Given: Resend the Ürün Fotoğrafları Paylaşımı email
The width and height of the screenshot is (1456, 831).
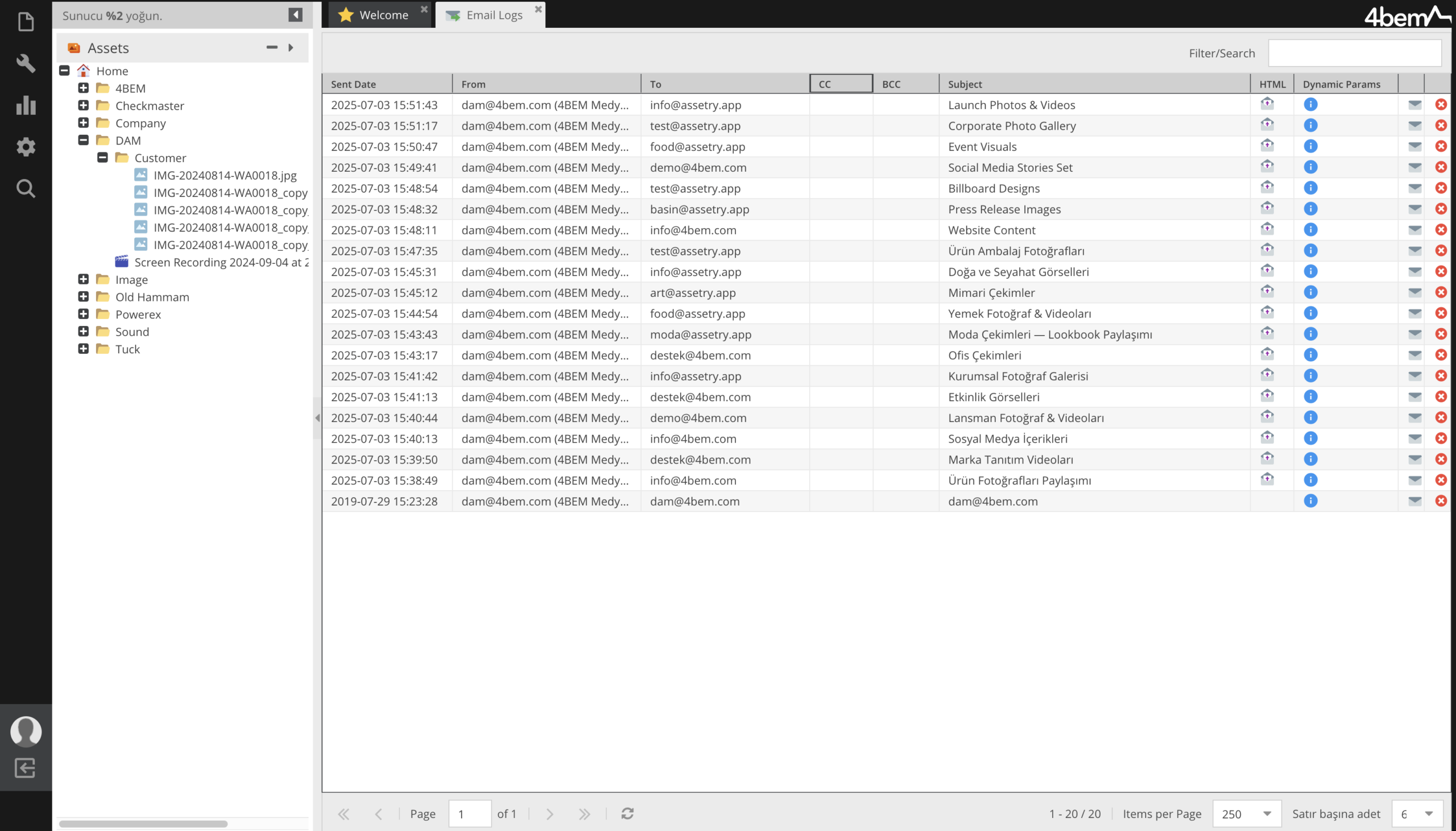Looking at the screenshot, I should tap(1414, 480).
